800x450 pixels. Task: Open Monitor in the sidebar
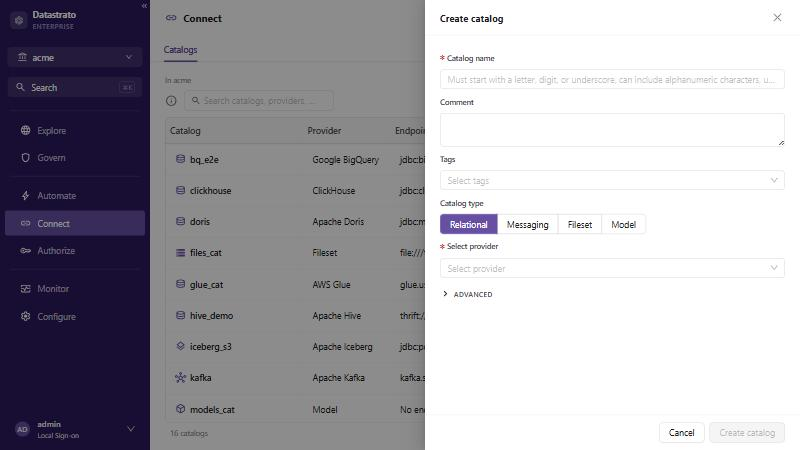click(x=74, y=289)
